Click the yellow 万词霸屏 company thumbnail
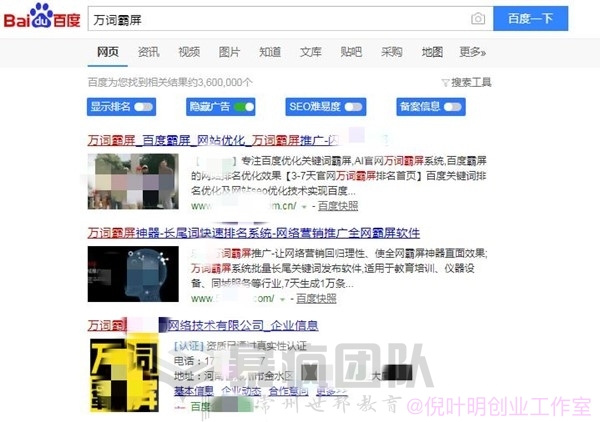Viewport: 600px width, 422px height. tap(124, 375)
